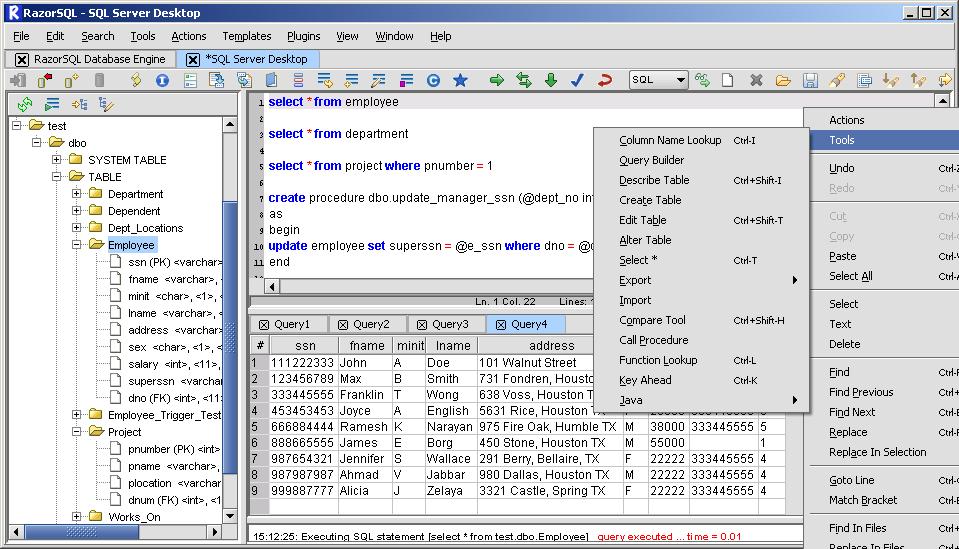The height and width of the screenshot is (549, 959).
Task: Commit with the blue checkmark icon
Action: [x=577, y=80]
